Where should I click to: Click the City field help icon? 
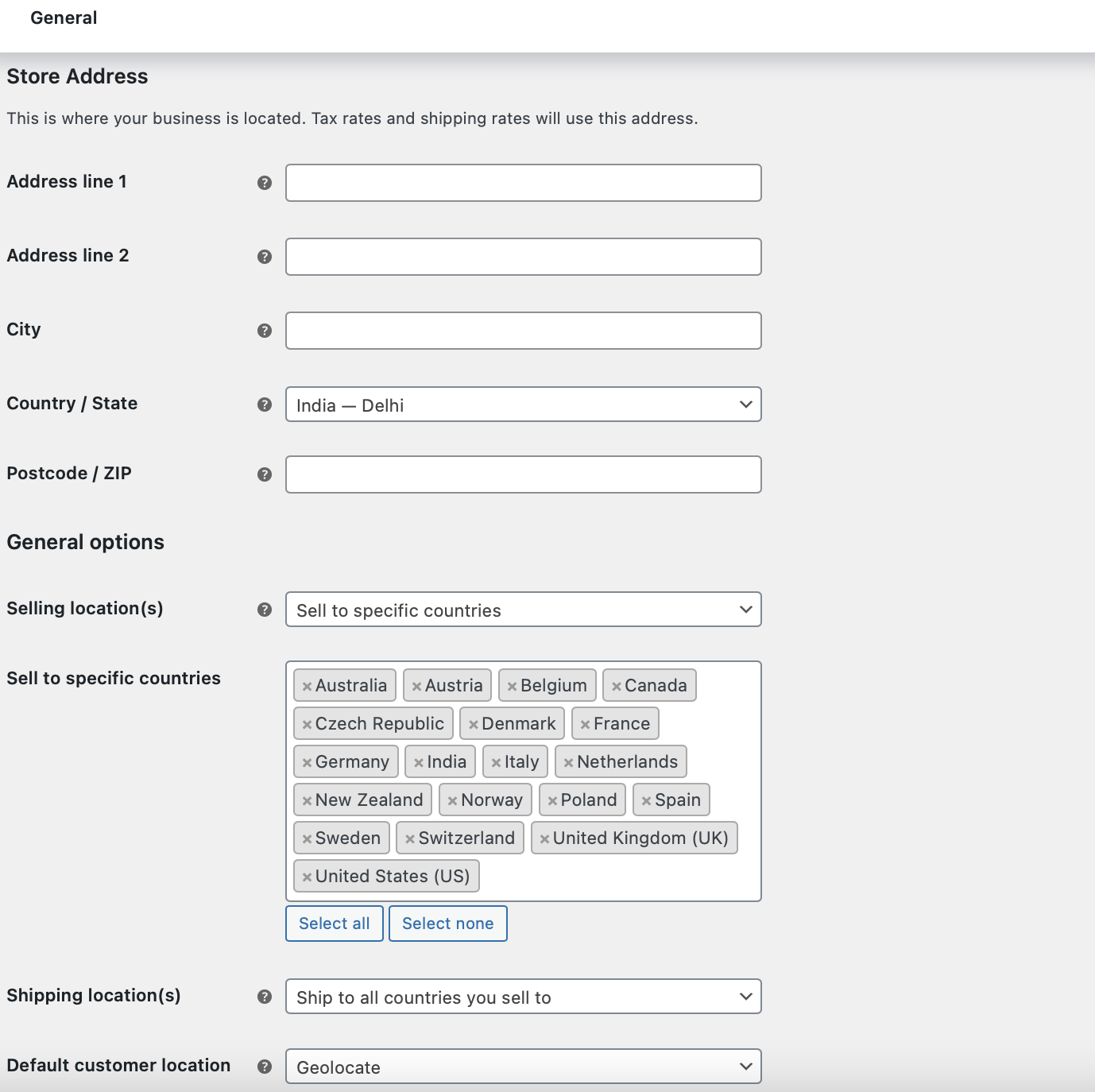pyautogui.click(x=265, y=331)
